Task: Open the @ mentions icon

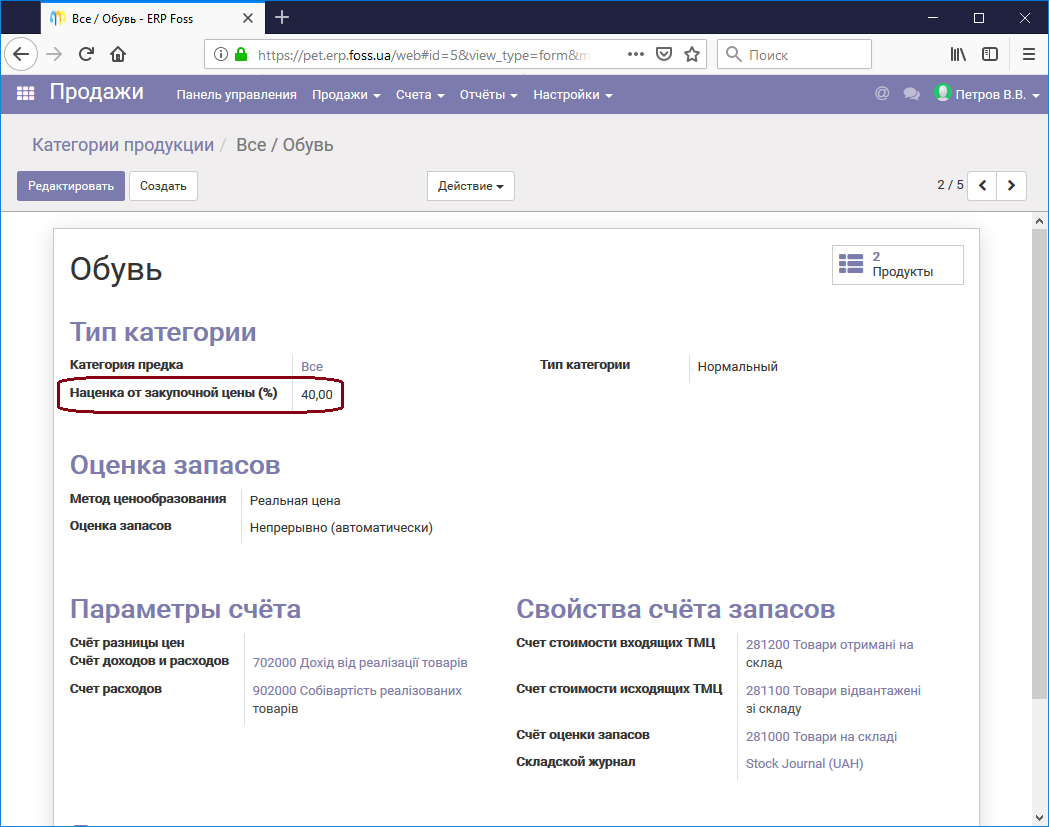Action: [x=882, y=94]
